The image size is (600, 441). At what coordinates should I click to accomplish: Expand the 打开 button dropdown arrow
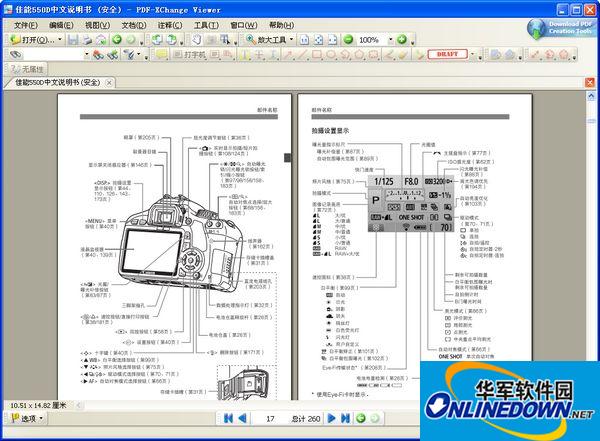tap(60, 39)
